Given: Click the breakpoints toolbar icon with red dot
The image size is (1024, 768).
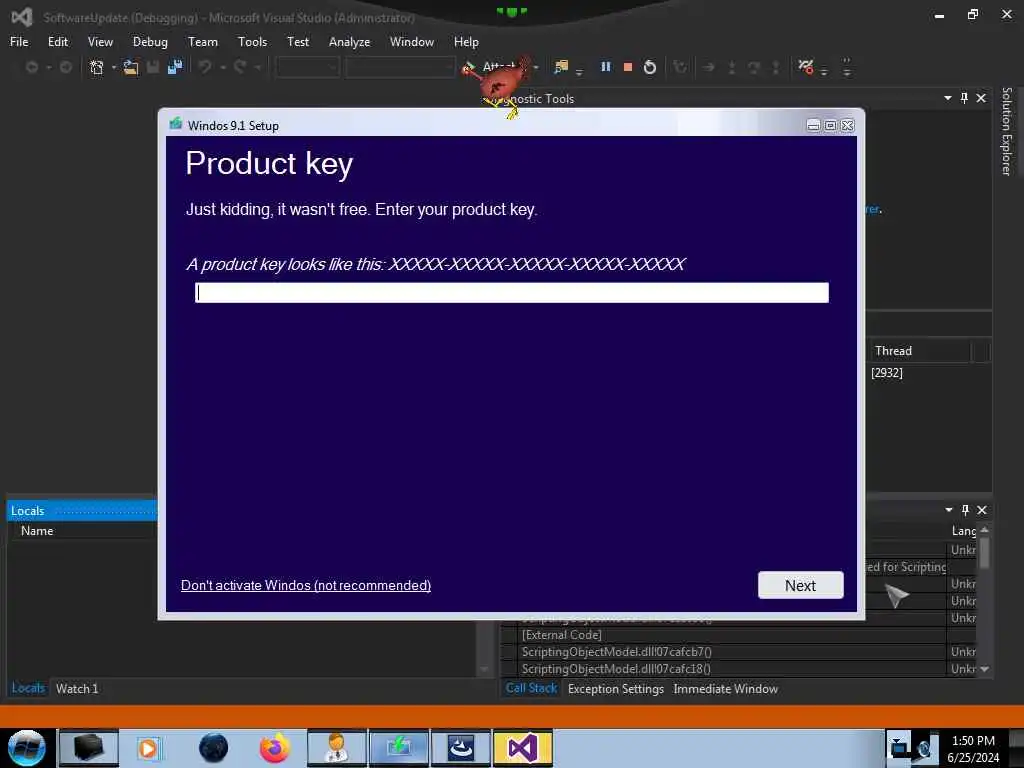Looking at the screenshot, I should (806, 67).
